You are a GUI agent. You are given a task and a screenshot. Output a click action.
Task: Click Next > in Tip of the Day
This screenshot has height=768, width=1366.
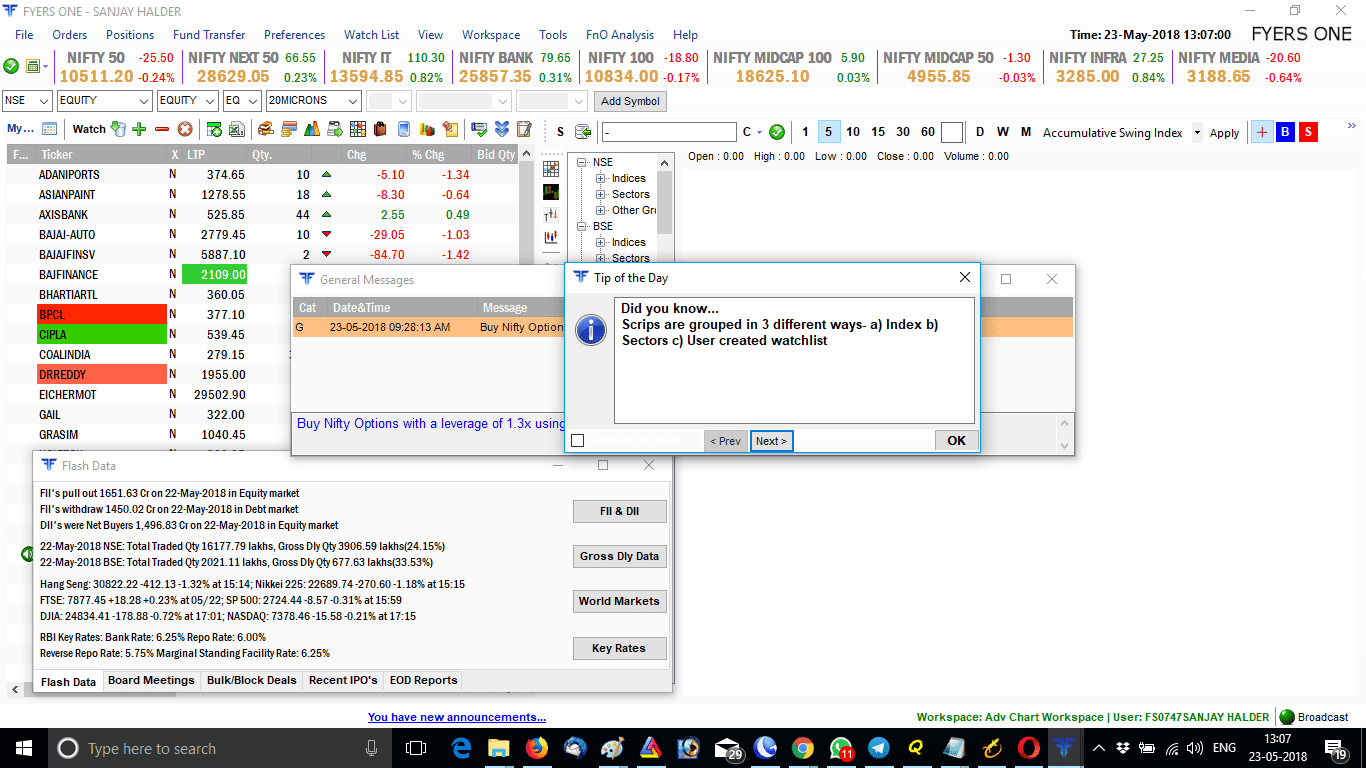pyautogui.click(x=771, y=441)
